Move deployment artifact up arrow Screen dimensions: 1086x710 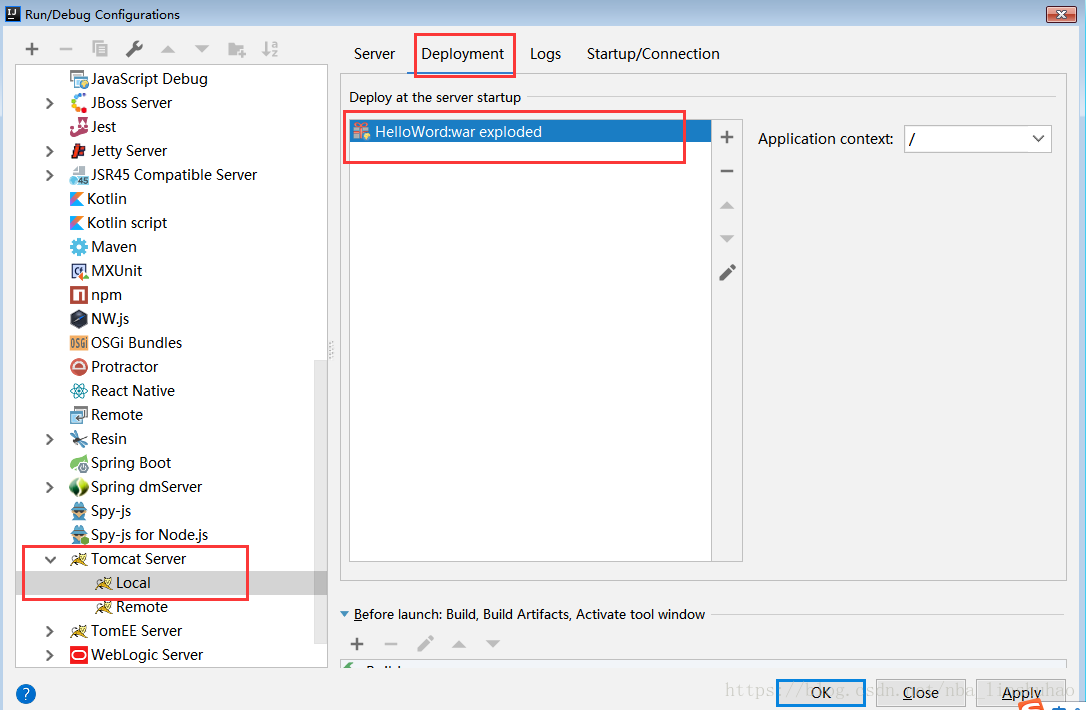click(727, 205)
